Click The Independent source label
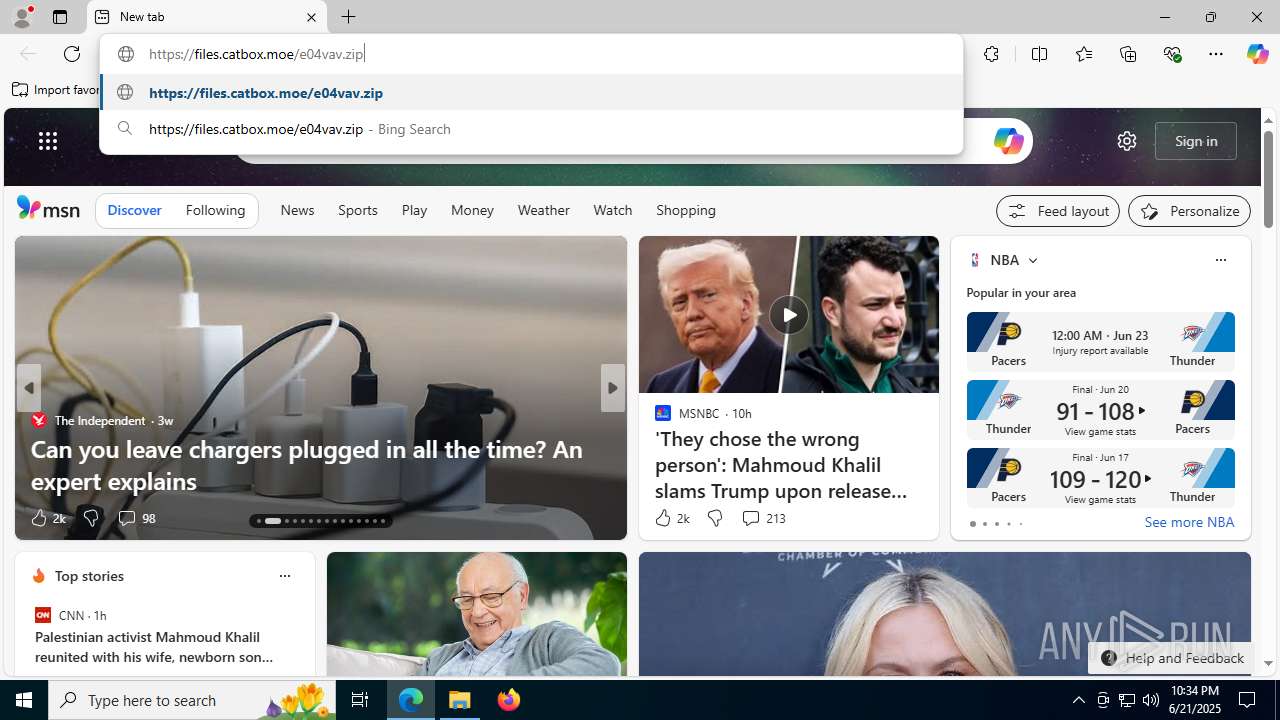 coord(99,420)
